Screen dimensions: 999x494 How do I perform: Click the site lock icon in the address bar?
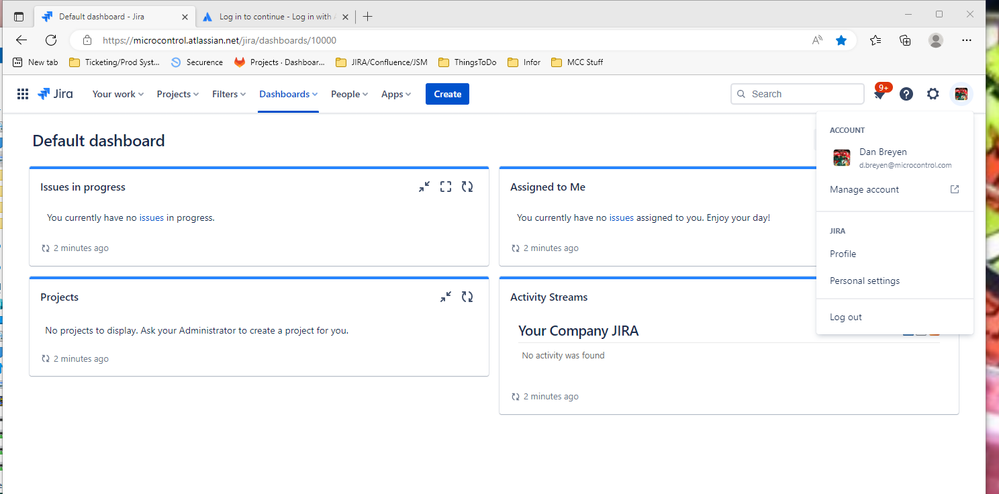[x=88, y=40]
